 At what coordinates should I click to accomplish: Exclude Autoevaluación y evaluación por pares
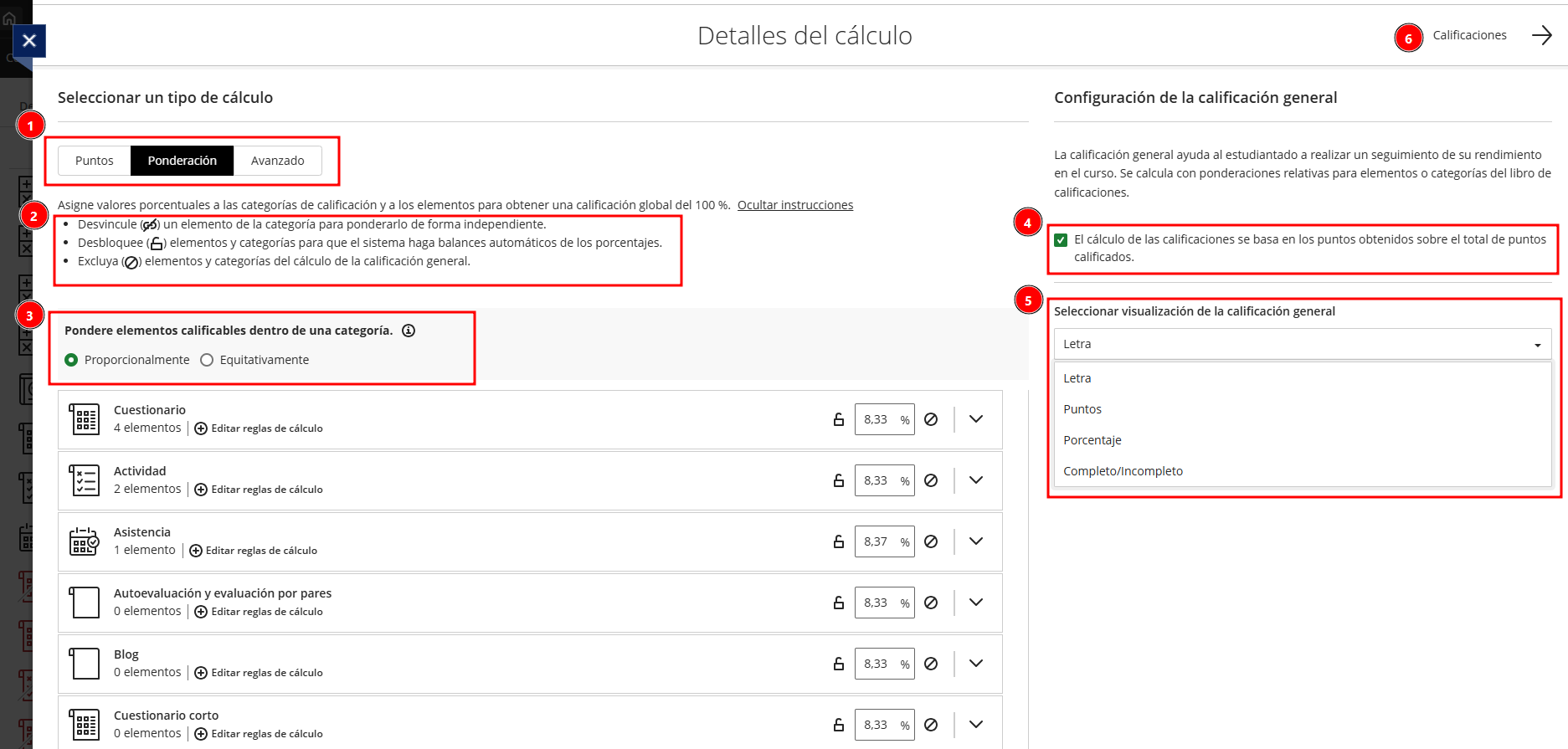coord(931,603)
